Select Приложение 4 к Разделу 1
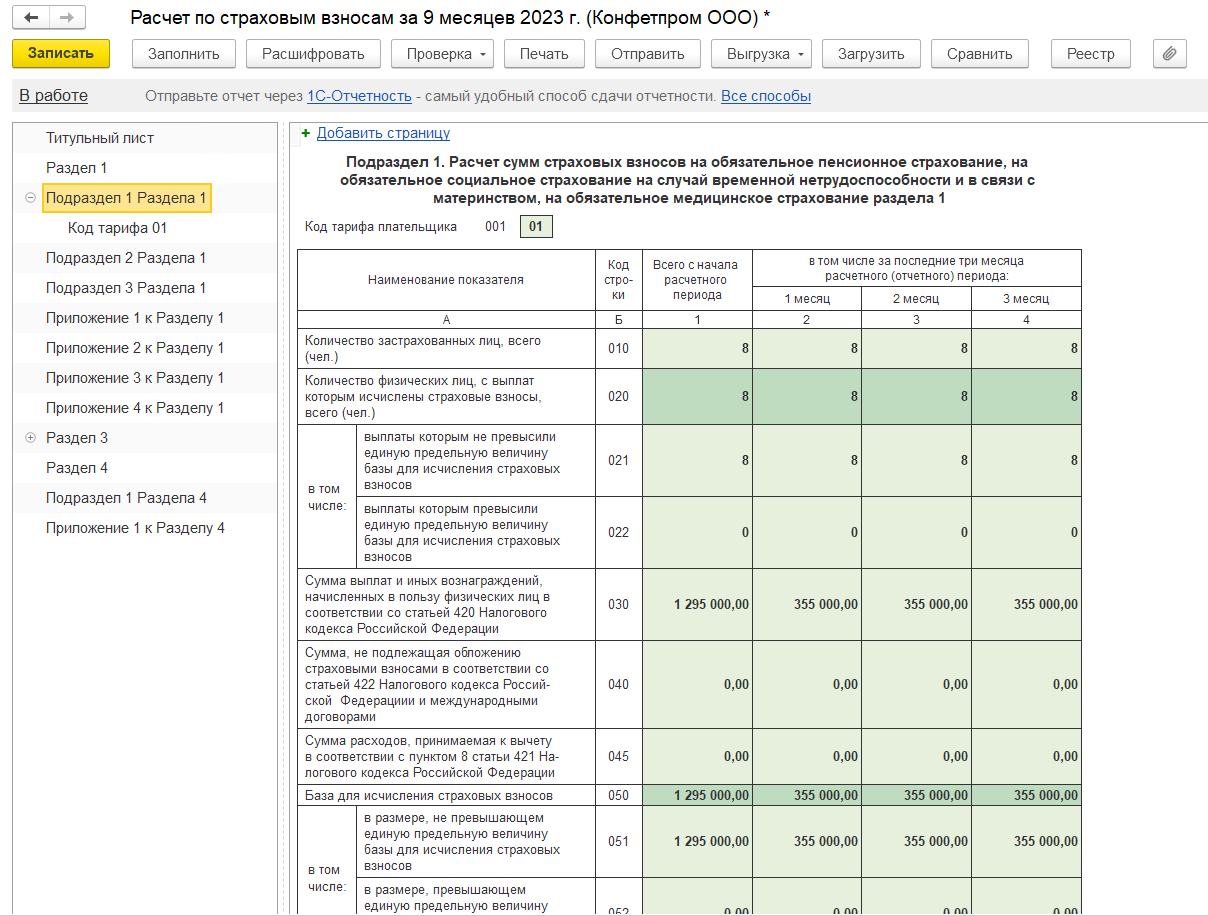 pyautogui.click(x=135, y=408)
